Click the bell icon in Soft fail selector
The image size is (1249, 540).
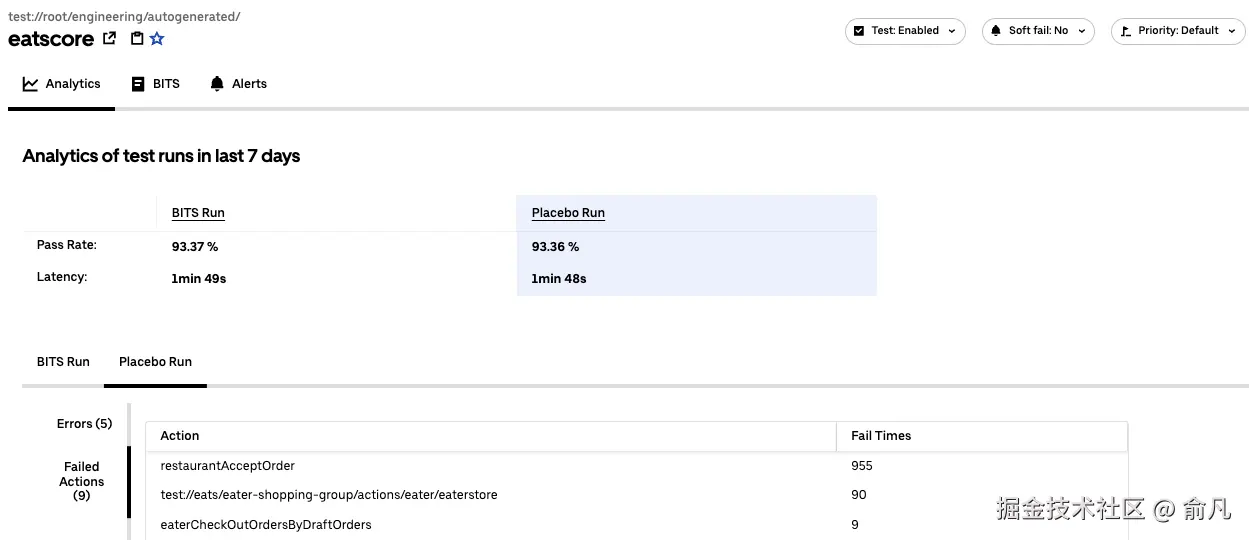(996, 31)
